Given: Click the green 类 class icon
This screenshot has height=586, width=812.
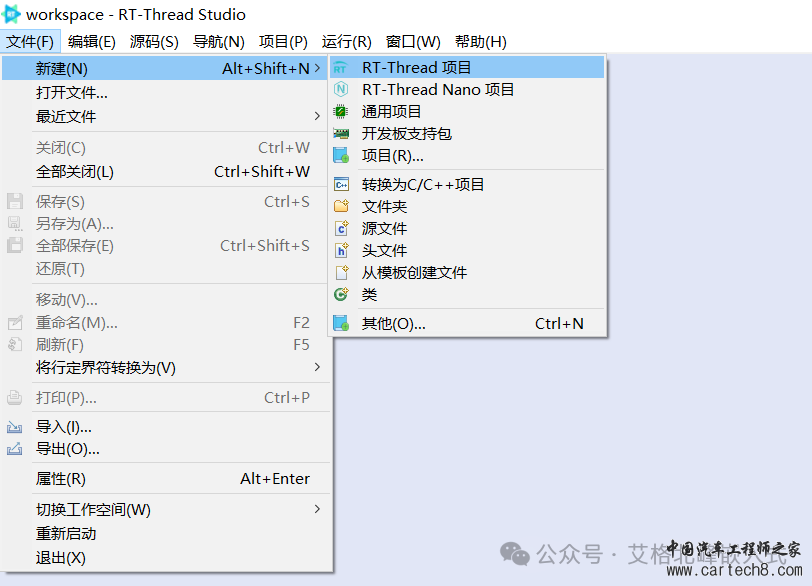Looking at the screenshot, I should (x=341, y=294).
